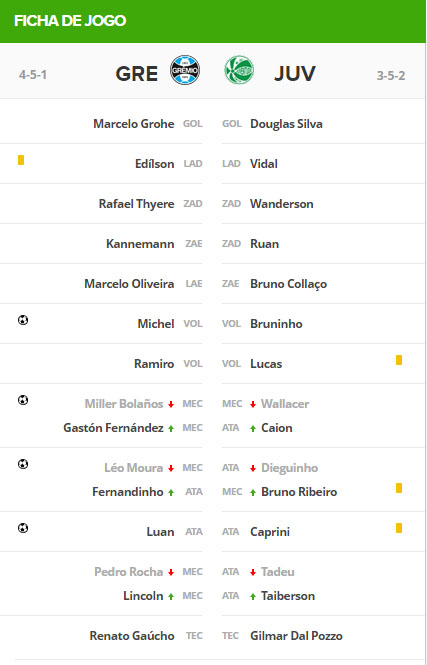Click on coach Renato Gaúcho
The width and height of the screenshot is (427, 665).
(132, 636)
